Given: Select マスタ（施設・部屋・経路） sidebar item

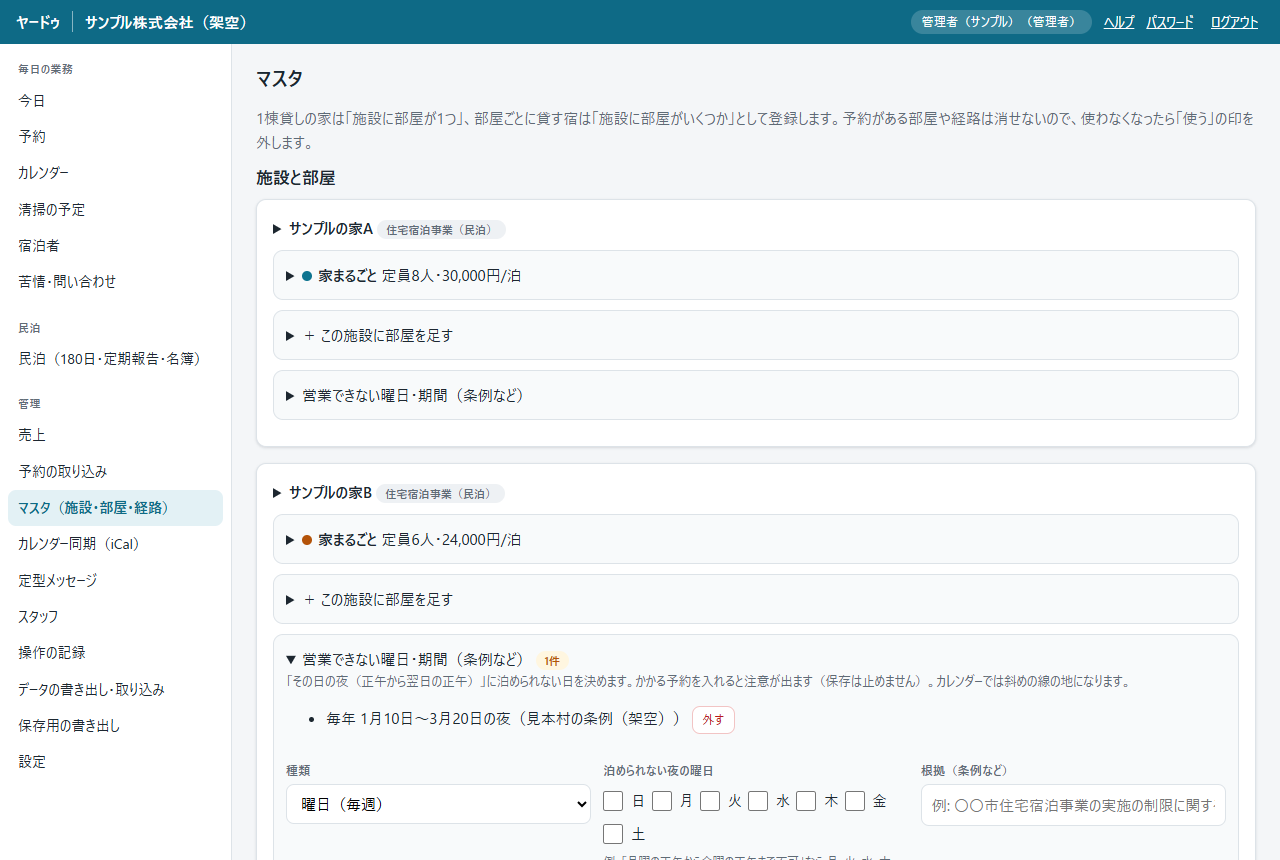Looking at the screenshot, I should pyautogui.click(x=115, y=508).
